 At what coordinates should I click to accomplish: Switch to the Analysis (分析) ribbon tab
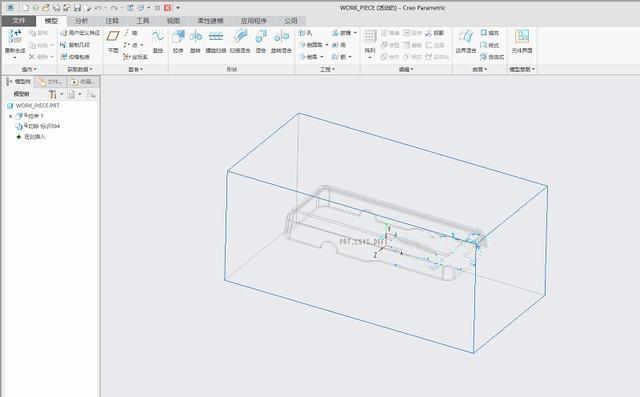tap(81, 21)
